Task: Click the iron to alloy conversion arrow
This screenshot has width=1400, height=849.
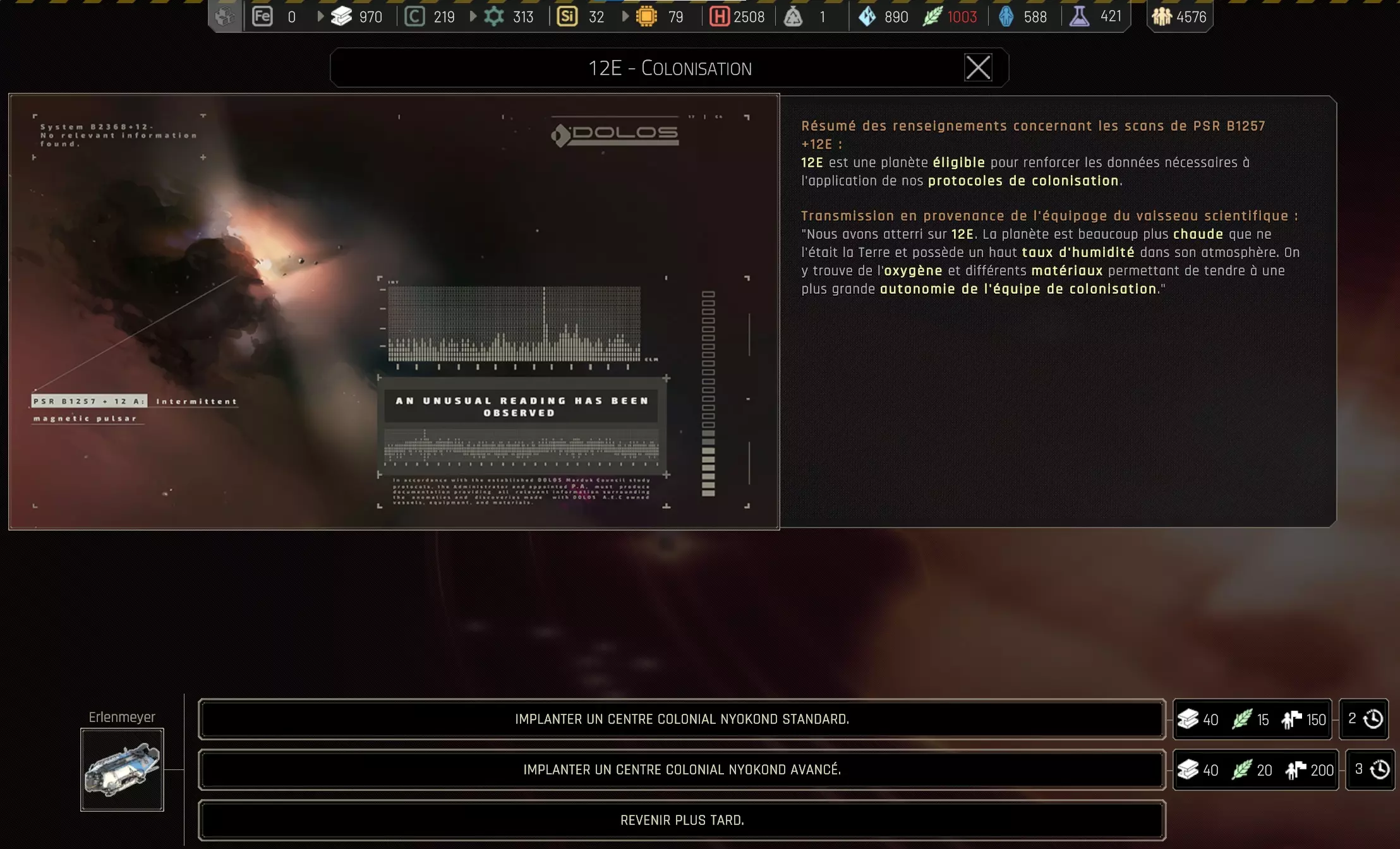Action: 320,16
